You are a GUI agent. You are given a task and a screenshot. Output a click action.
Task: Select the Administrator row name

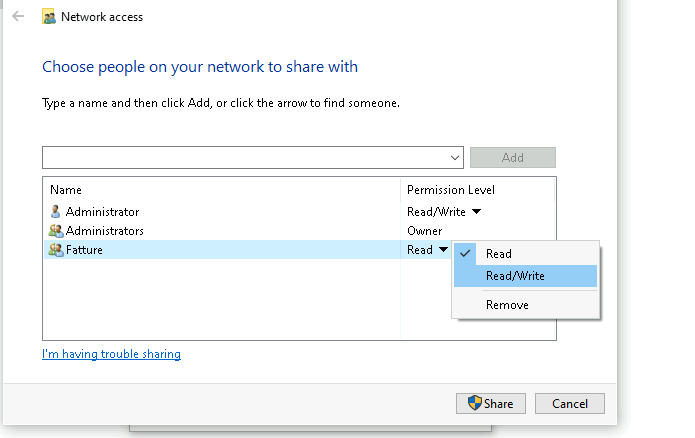102,211
